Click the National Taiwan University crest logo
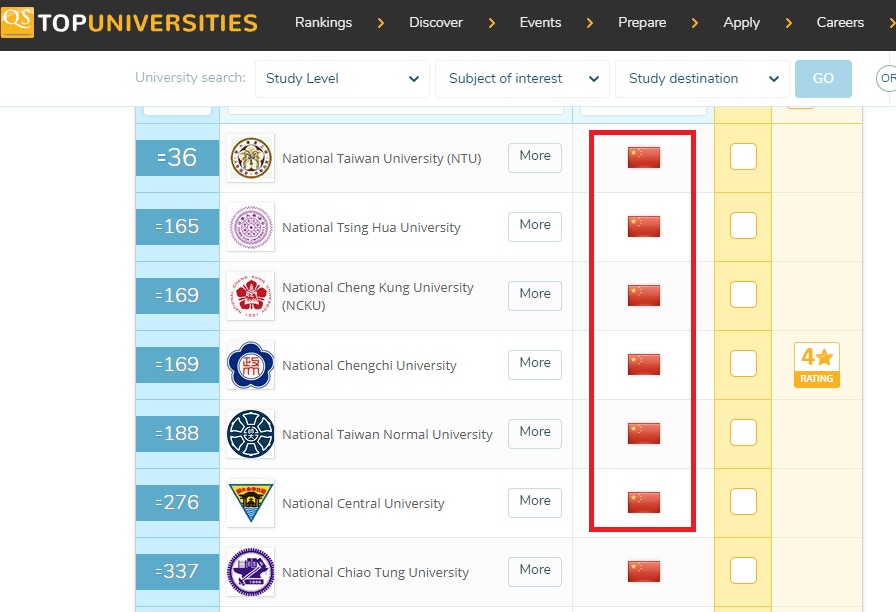The height and width of the screenshot is (612, 896). click(249, 157)
